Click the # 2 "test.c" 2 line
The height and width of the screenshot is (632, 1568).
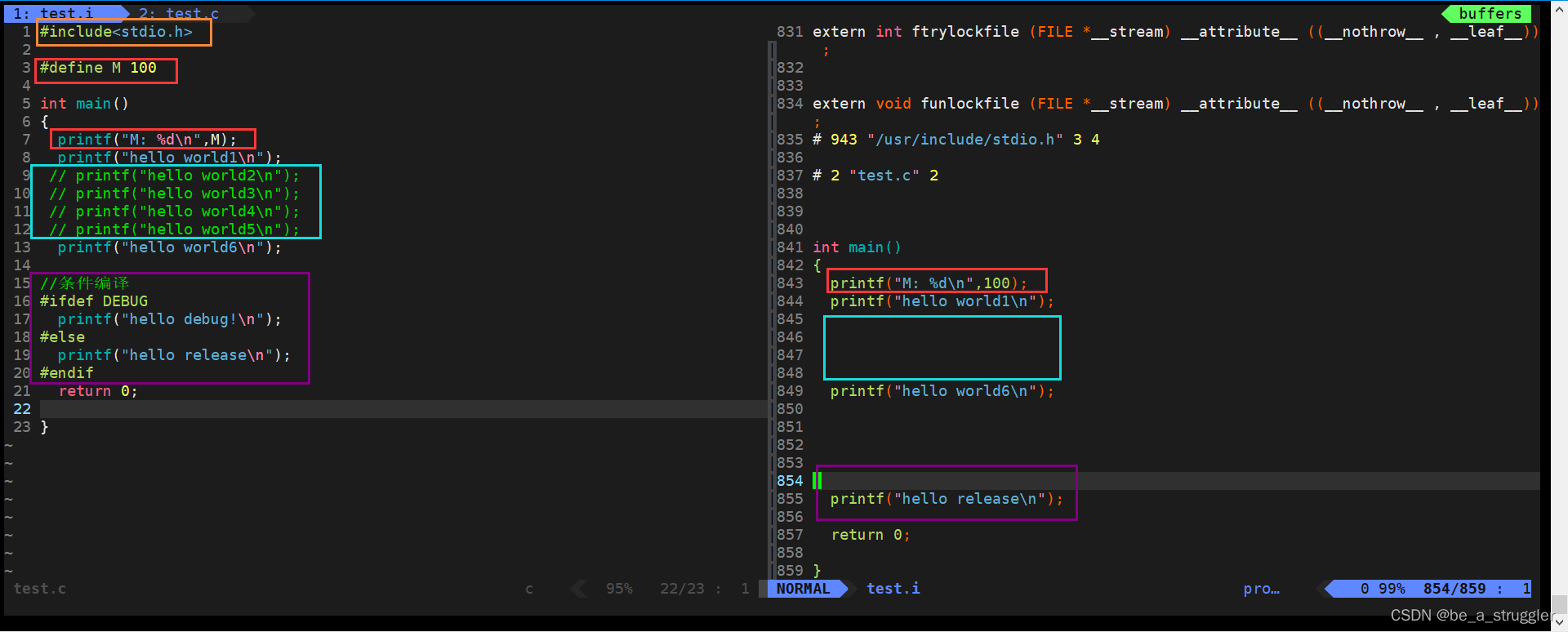tap(875, 176)
